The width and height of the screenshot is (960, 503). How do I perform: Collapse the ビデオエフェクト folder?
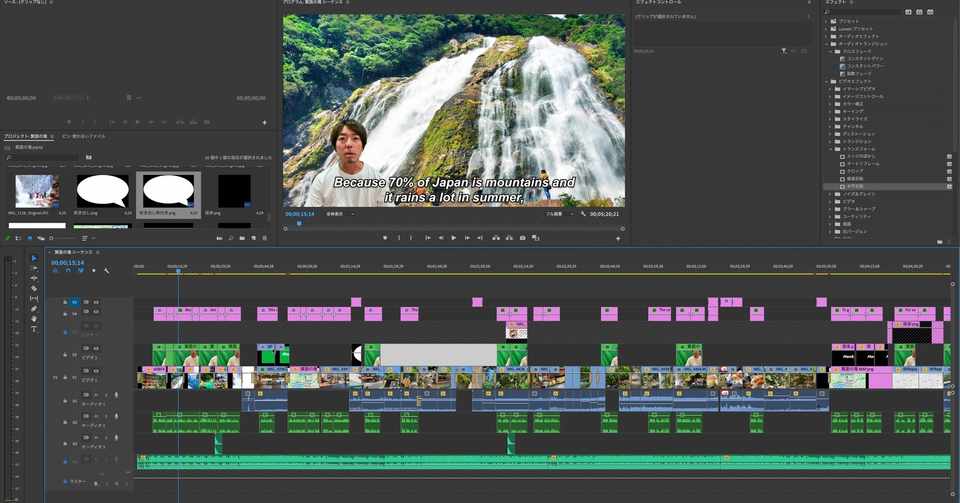pos(827,81)
